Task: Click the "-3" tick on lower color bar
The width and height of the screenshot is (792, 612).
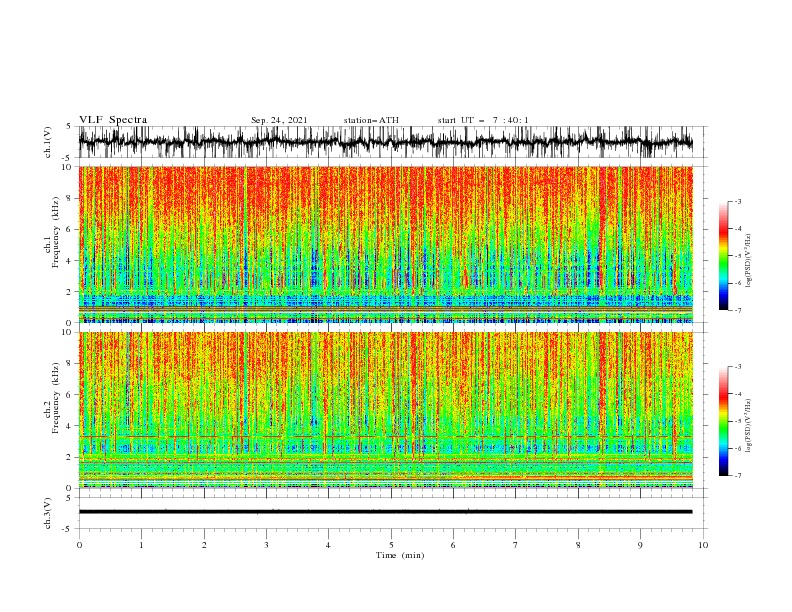Action: pos(737,367)
